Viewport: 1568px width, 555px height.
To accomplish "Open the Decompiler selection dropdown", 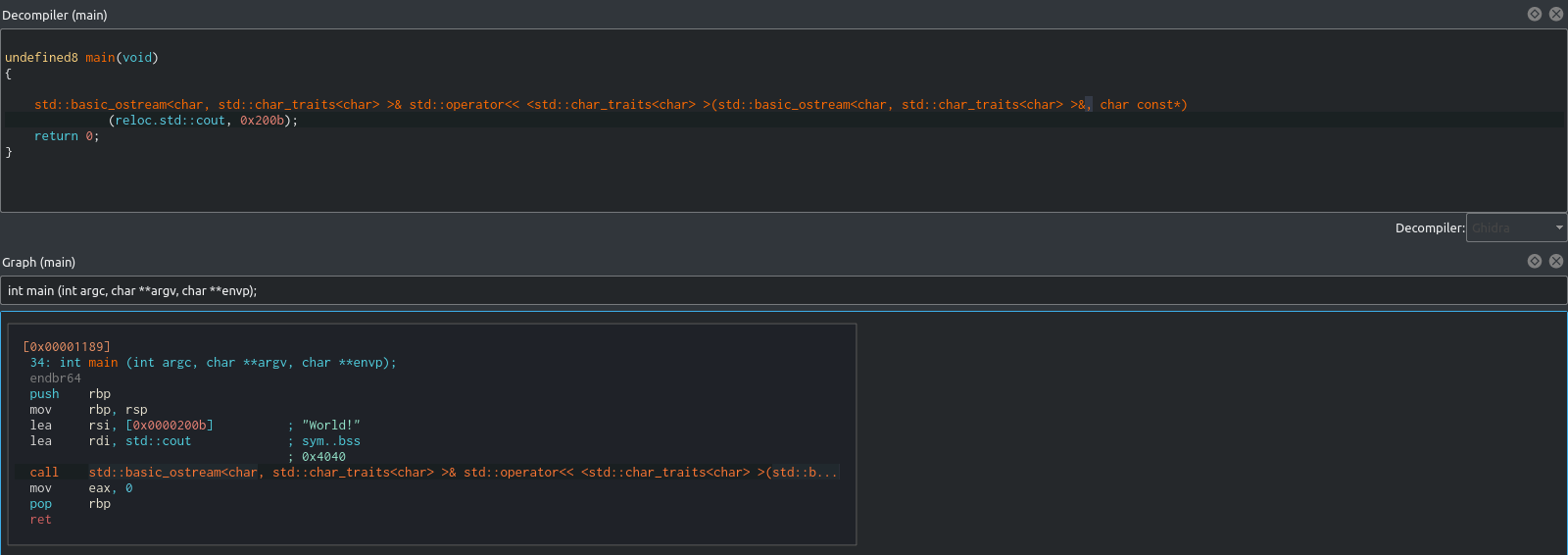I will [x=1516, y=227].
